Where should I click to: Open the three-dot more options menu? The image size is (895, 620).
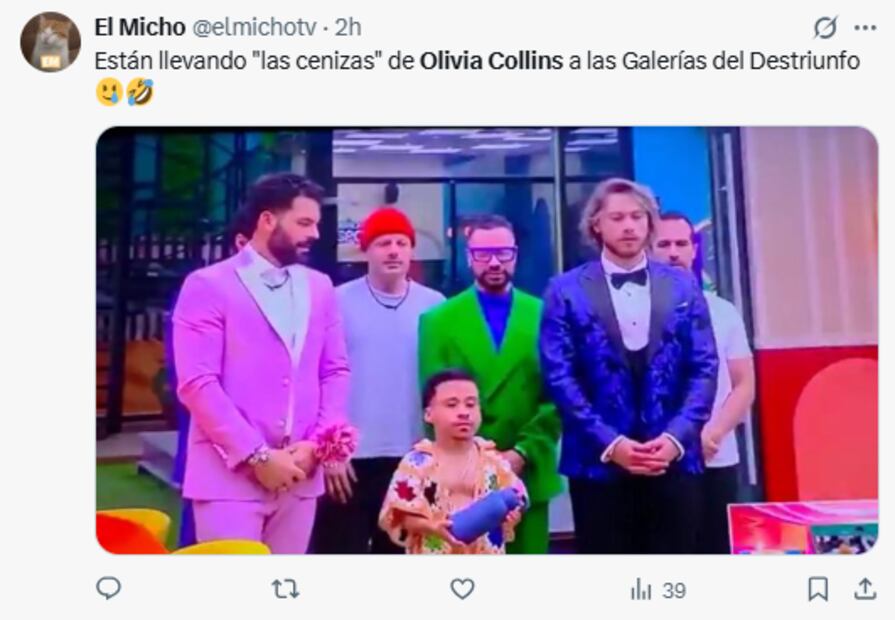click(x=865, y=27)
